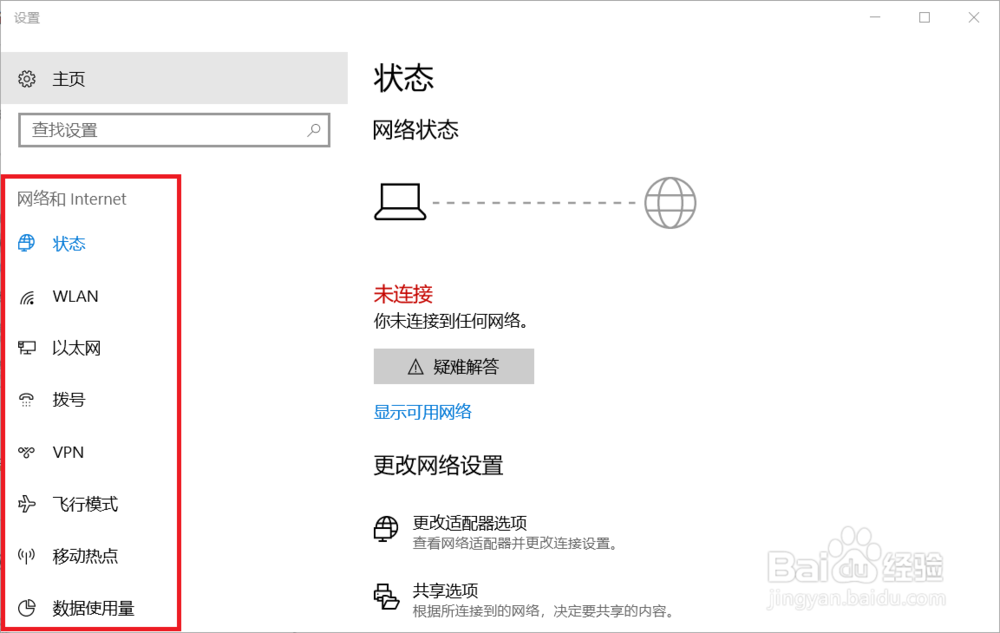
Task: Open 移动热点 (Mobile hotspot) settings
Action: [28, 556]
